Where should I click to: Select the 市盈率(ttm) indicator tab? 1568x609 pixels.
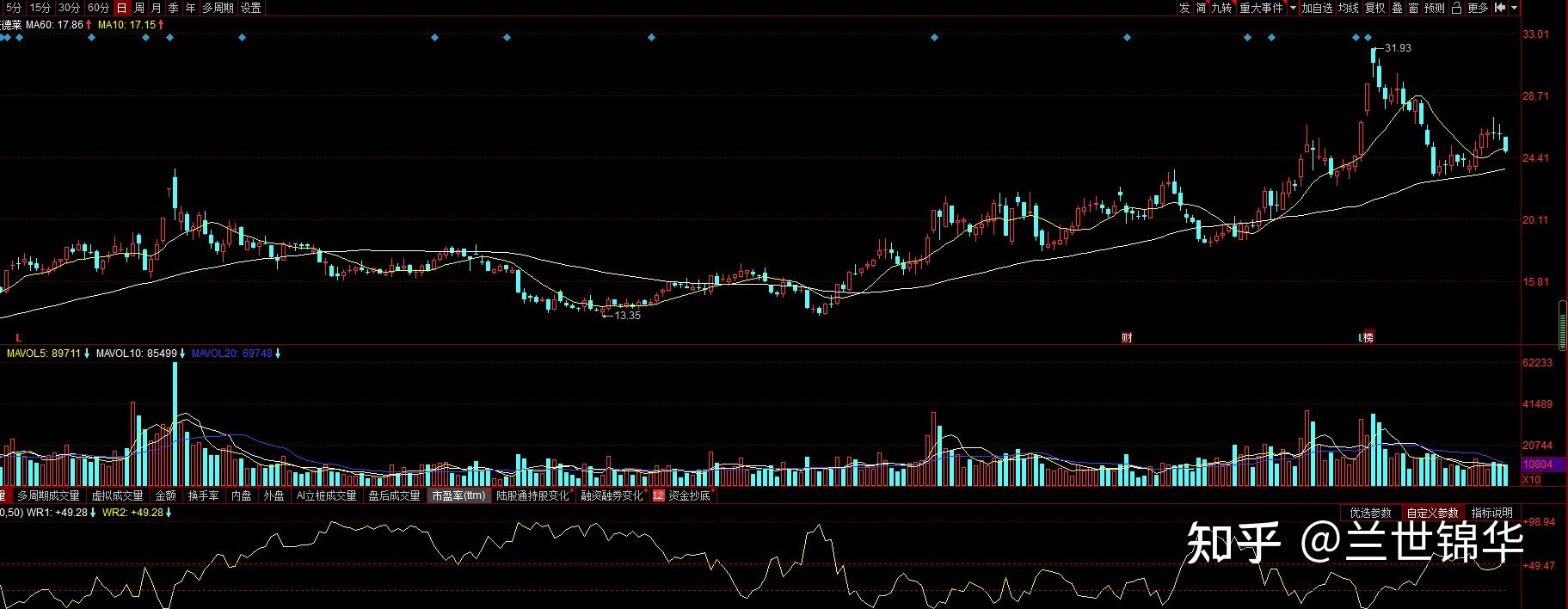tap(458, 495)
